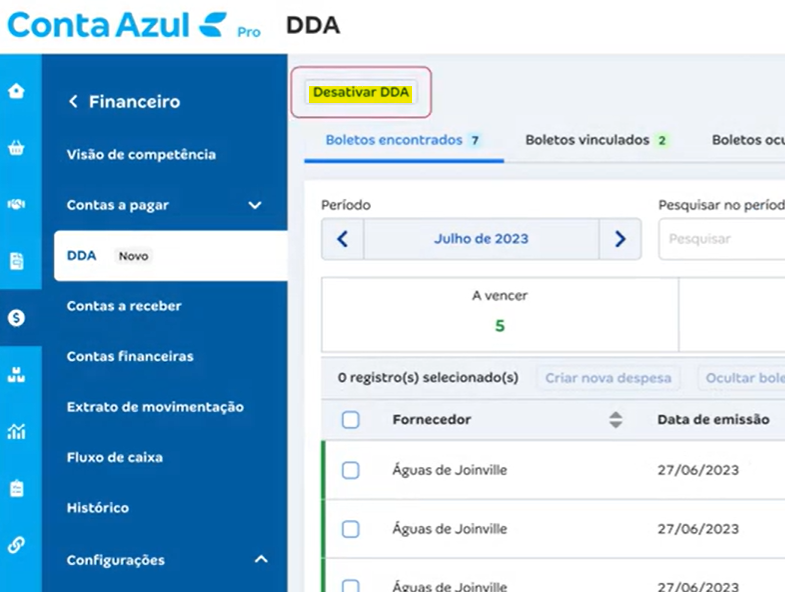
Task: Open the chain link integrations icon
Action: (x=16, y=544)
